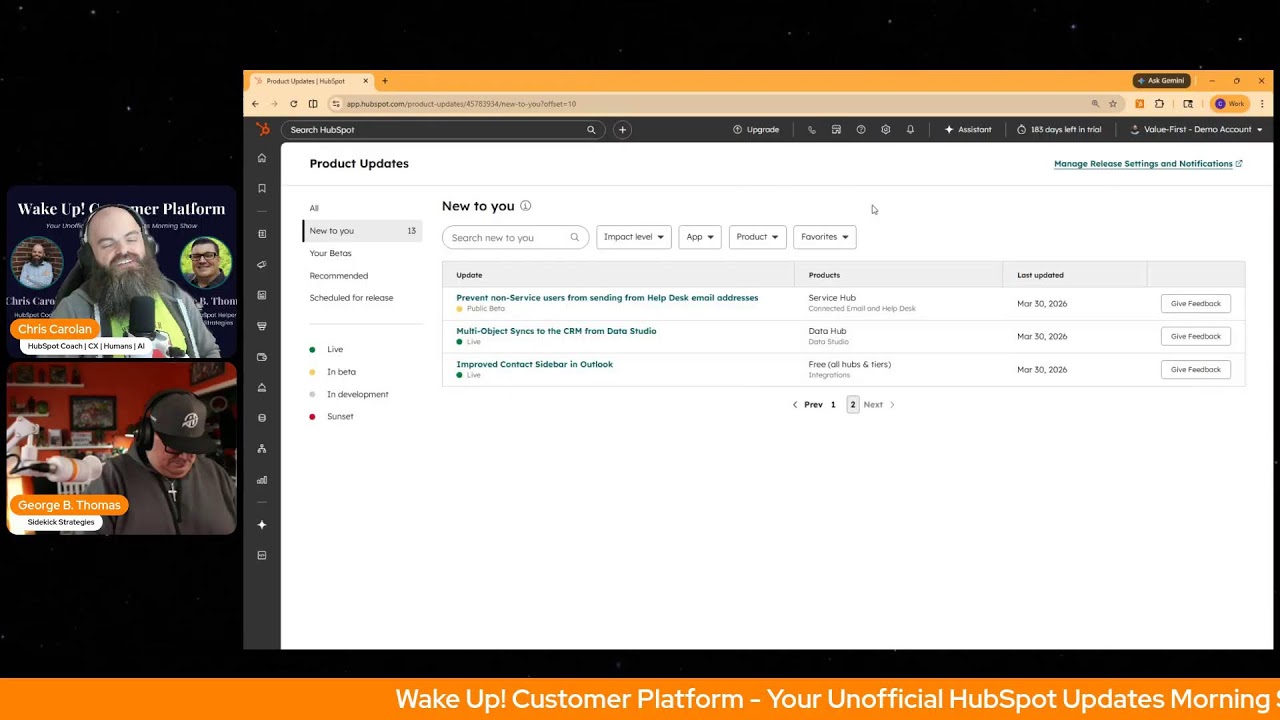Open Chrome three-dot menu
Viewport: 1280px width, 720px height.
pyautogui.click(x=1262, y=104)
